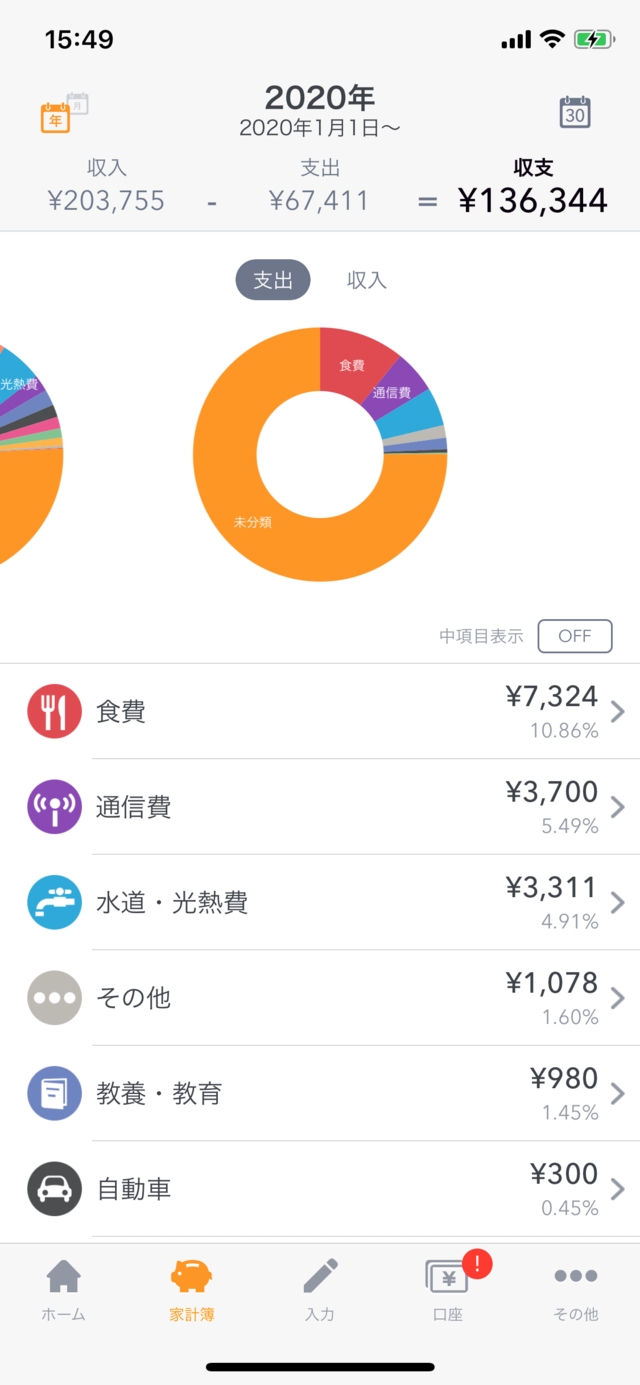Image resolution: width=640 pixels, height=1385 pixels.
Task: Tap the day-30 calendar icon
Action: tap(575, 112)
